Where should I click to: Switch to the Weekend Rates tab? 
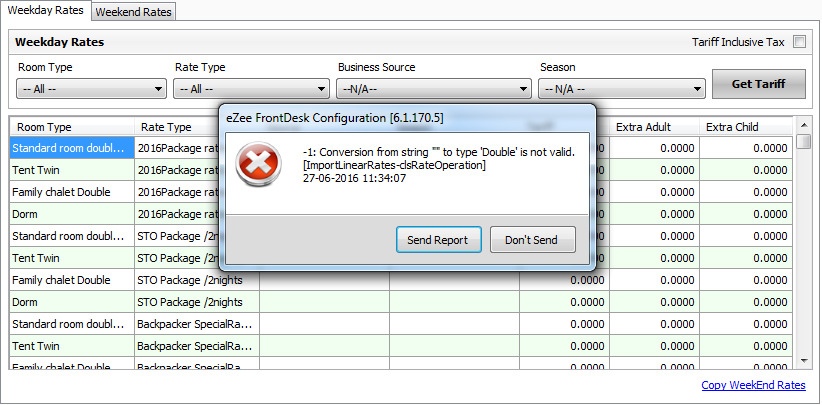(134, 12)
